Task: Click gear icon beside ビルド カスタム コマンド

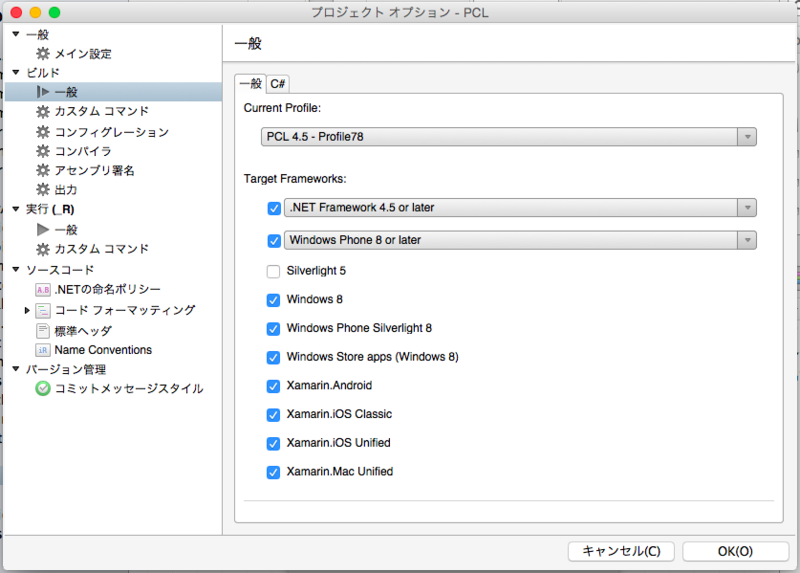Action: click(43, 111)
